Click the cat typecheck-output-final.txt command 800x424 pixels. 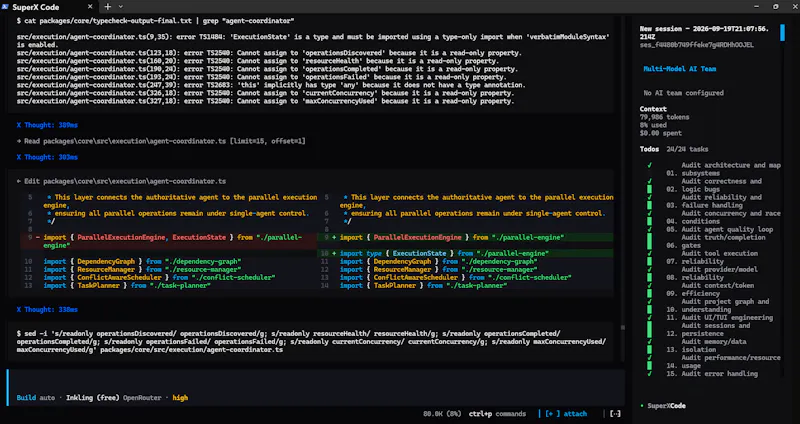pos(156,21)
